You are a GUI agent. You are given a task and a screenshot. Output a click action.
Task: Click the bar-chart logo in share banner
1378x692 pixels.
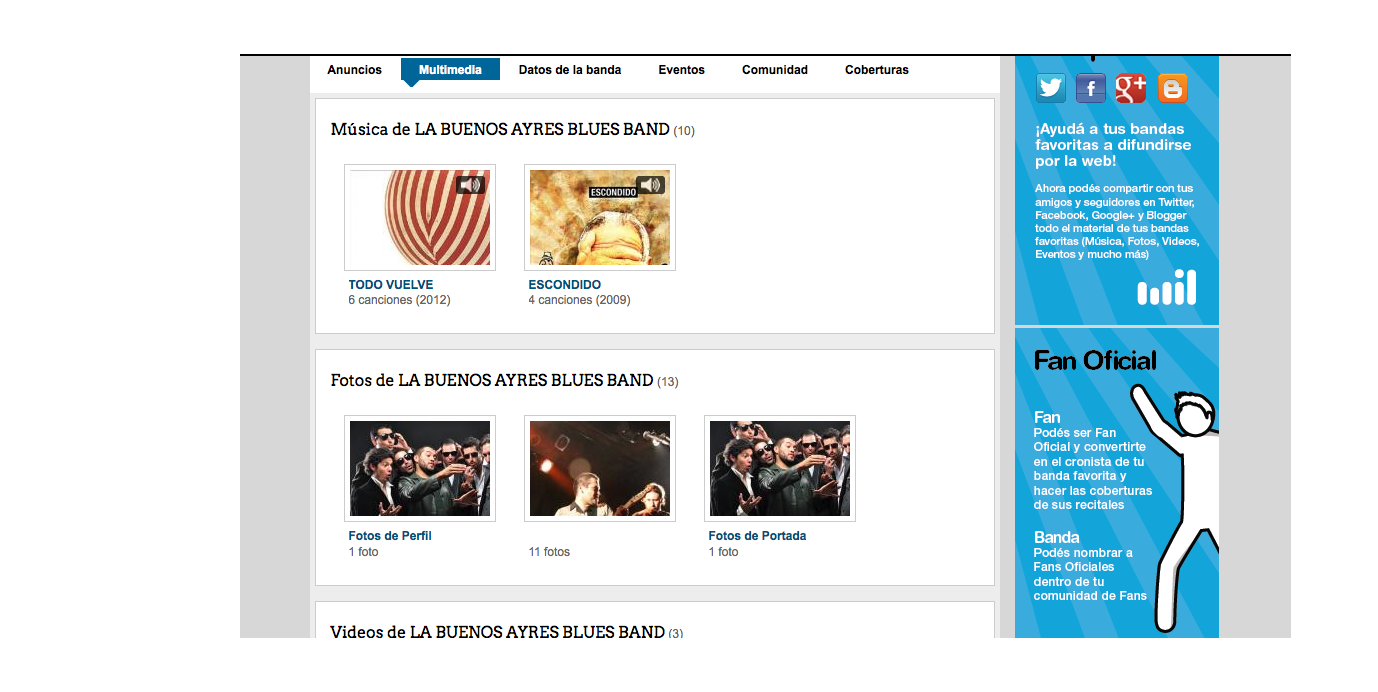pos(1166,287)
